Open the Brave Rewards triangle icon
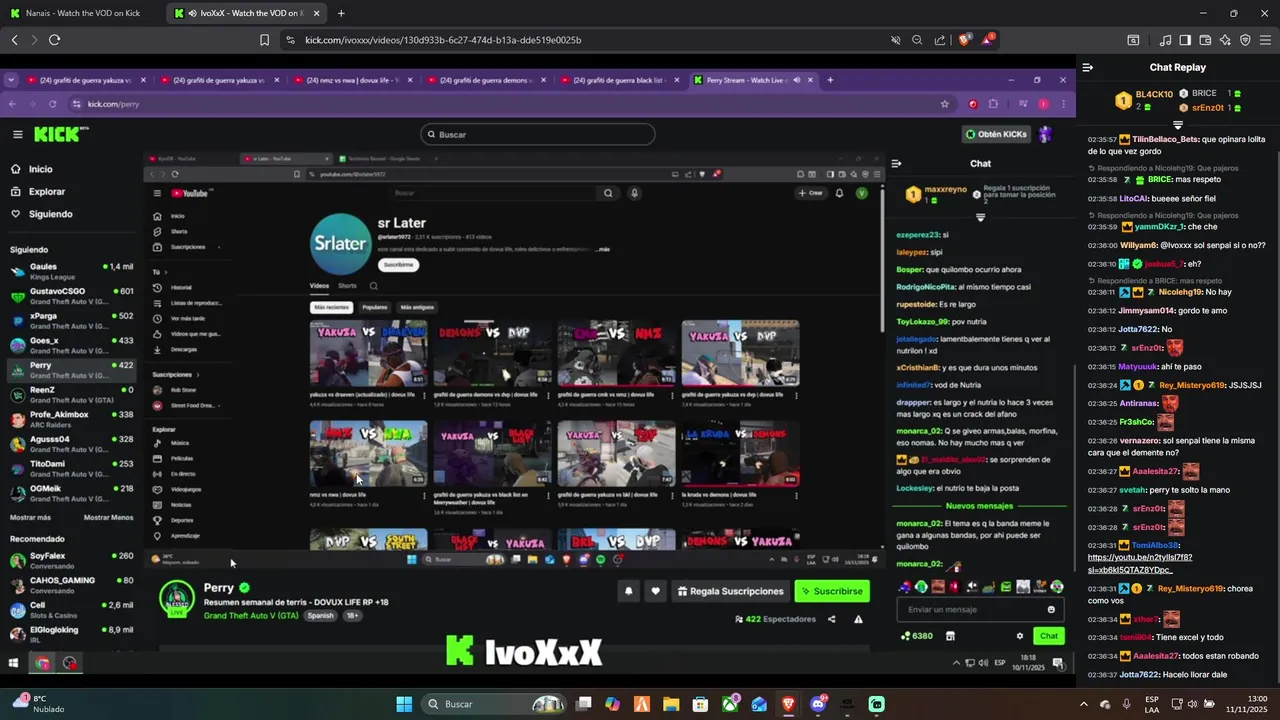This screenshot has height=720, width=1280. (x=988, y=40)
